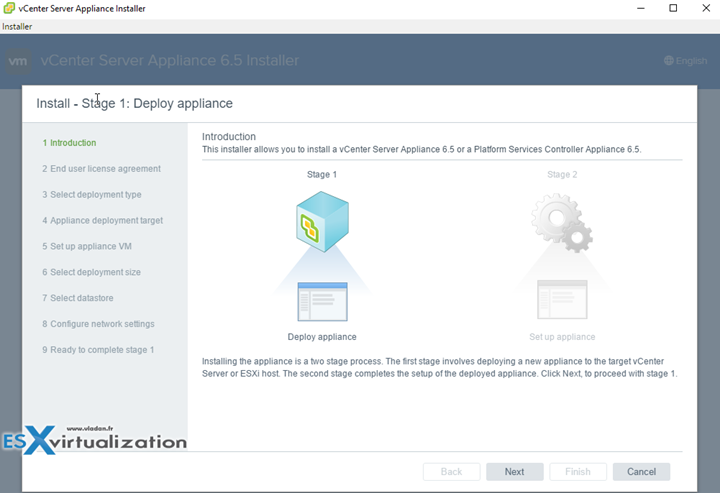
Task: Click the 'Stage 2' label
Action: [x=562, y=174]
